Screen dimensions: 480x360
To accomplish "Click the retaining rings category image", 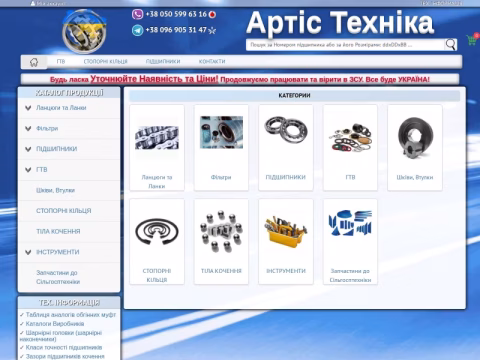I will click(x=157, y=231).
